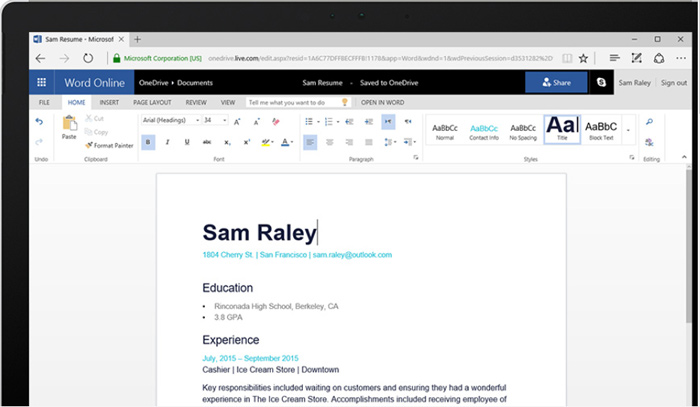Collapse the ribbon with chevron
The image size is (700, 407).
pos(684,157)
